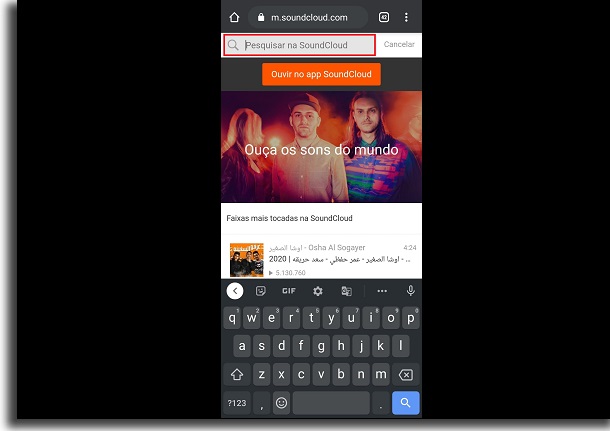This screenshot has width=610, height=431.
Task: Open the emoji keyboard
Action: [x=282, y=403]
